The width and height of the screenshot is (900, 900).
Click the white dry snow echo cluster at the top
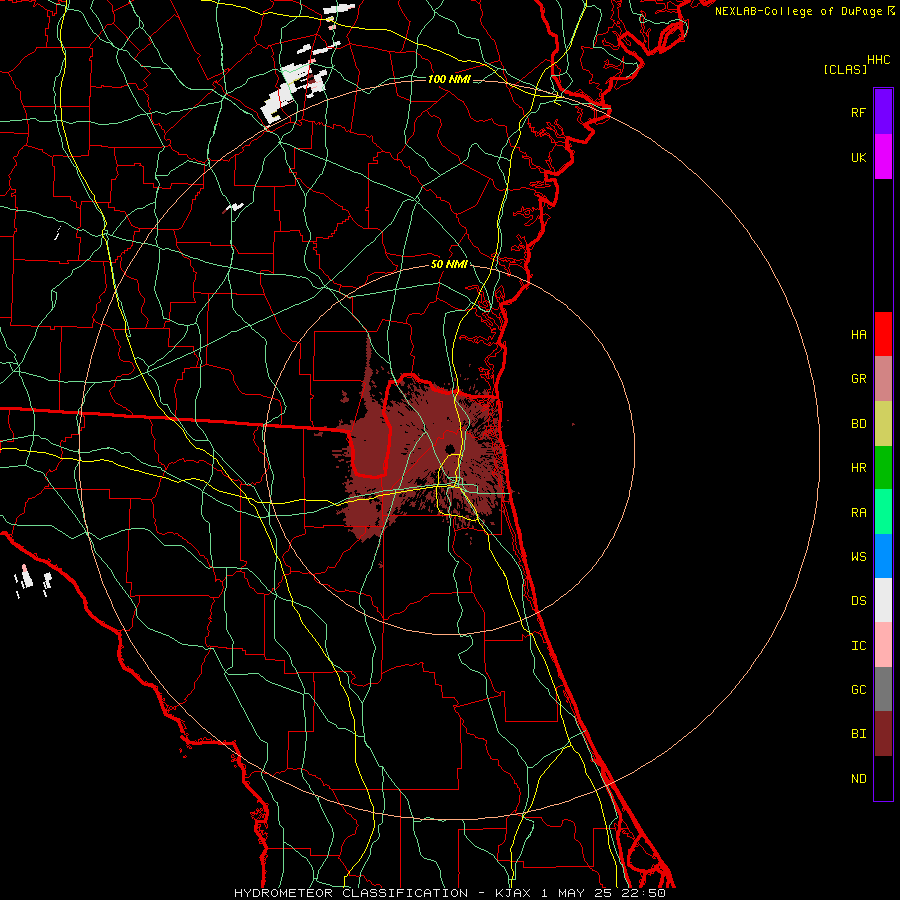[x=294, y=89]
